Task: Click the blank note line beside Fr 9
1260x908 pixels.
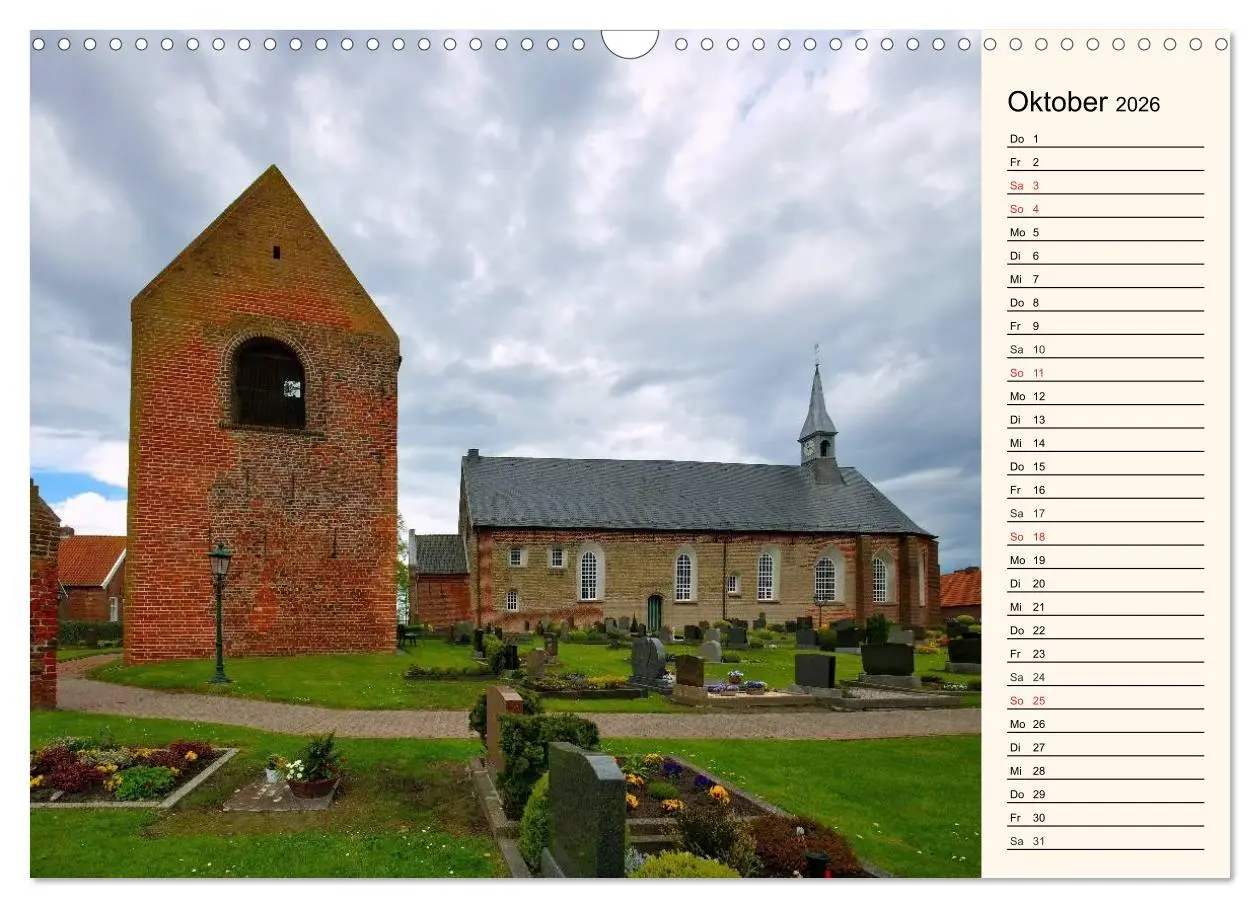Action: click(1120, 325)
